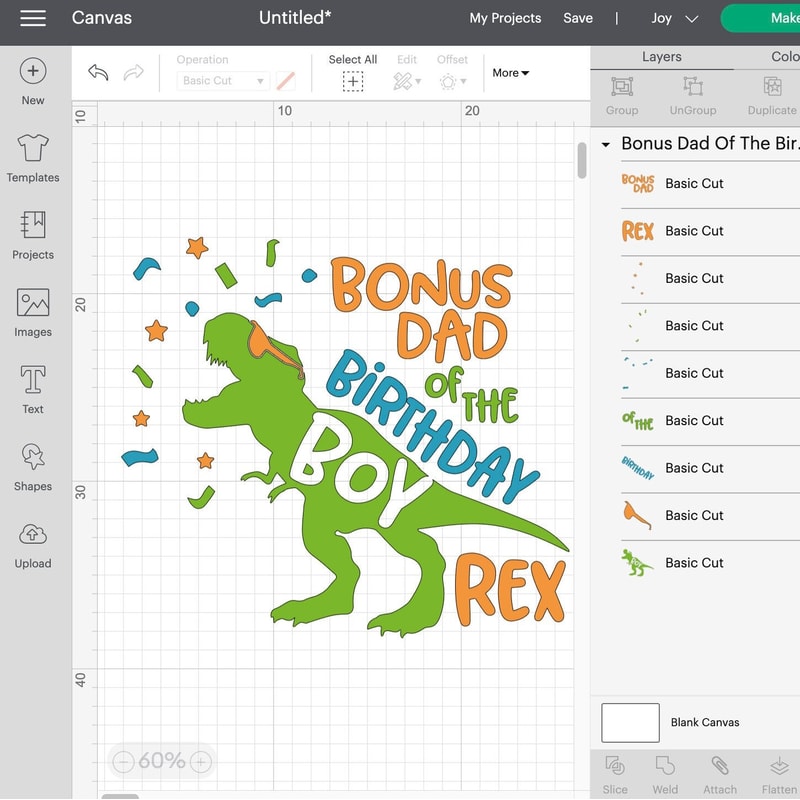Select the Slice tool
800x800 pixels.
[614, 772]
